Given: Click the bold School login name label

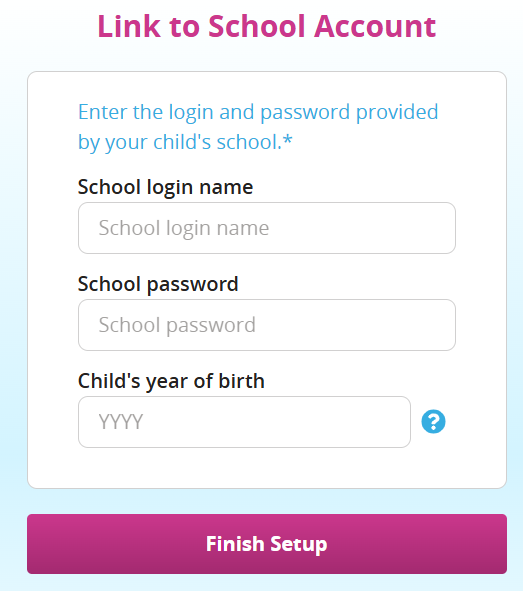Looking at the screenshot, I should (x=165, y=187).
